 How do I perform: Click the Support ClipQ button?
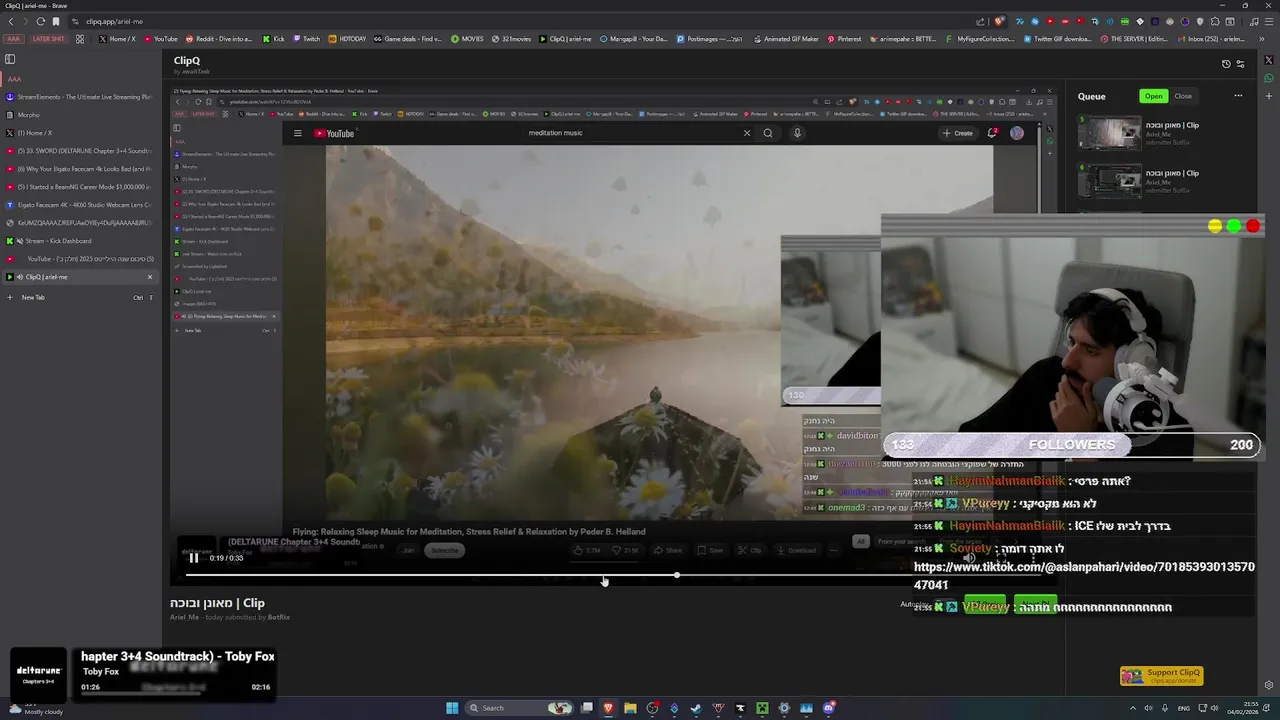pos(1161,676)
